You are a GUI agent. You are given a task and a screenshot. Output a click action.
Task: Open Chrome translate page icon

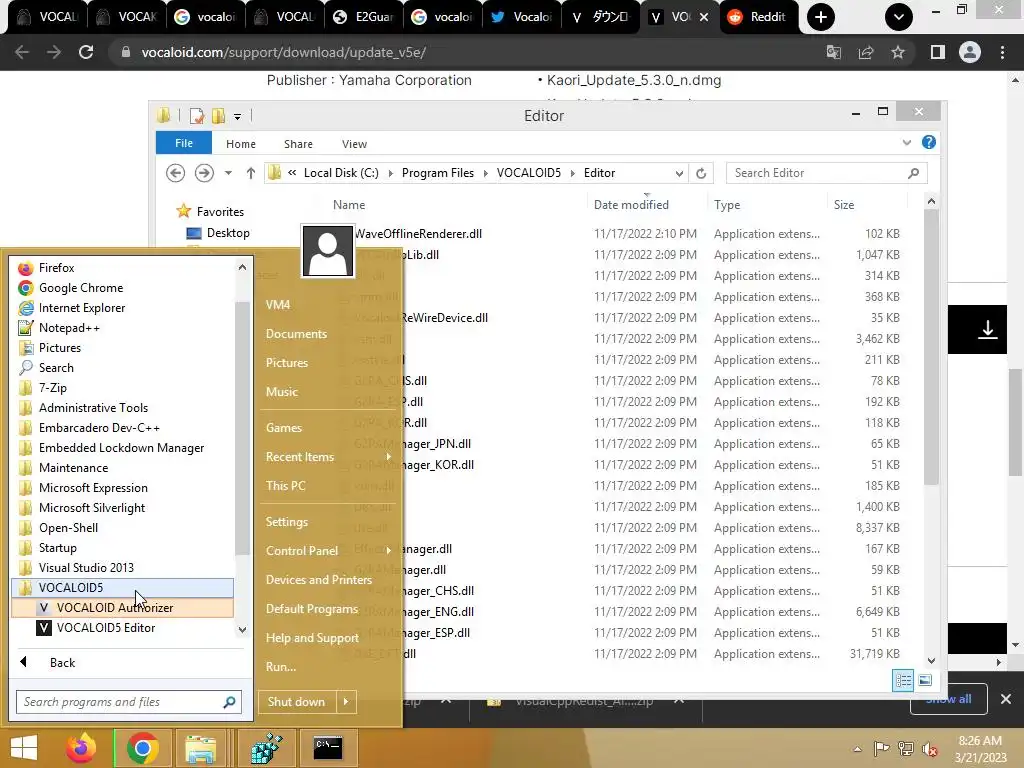(x=834, y=52)
